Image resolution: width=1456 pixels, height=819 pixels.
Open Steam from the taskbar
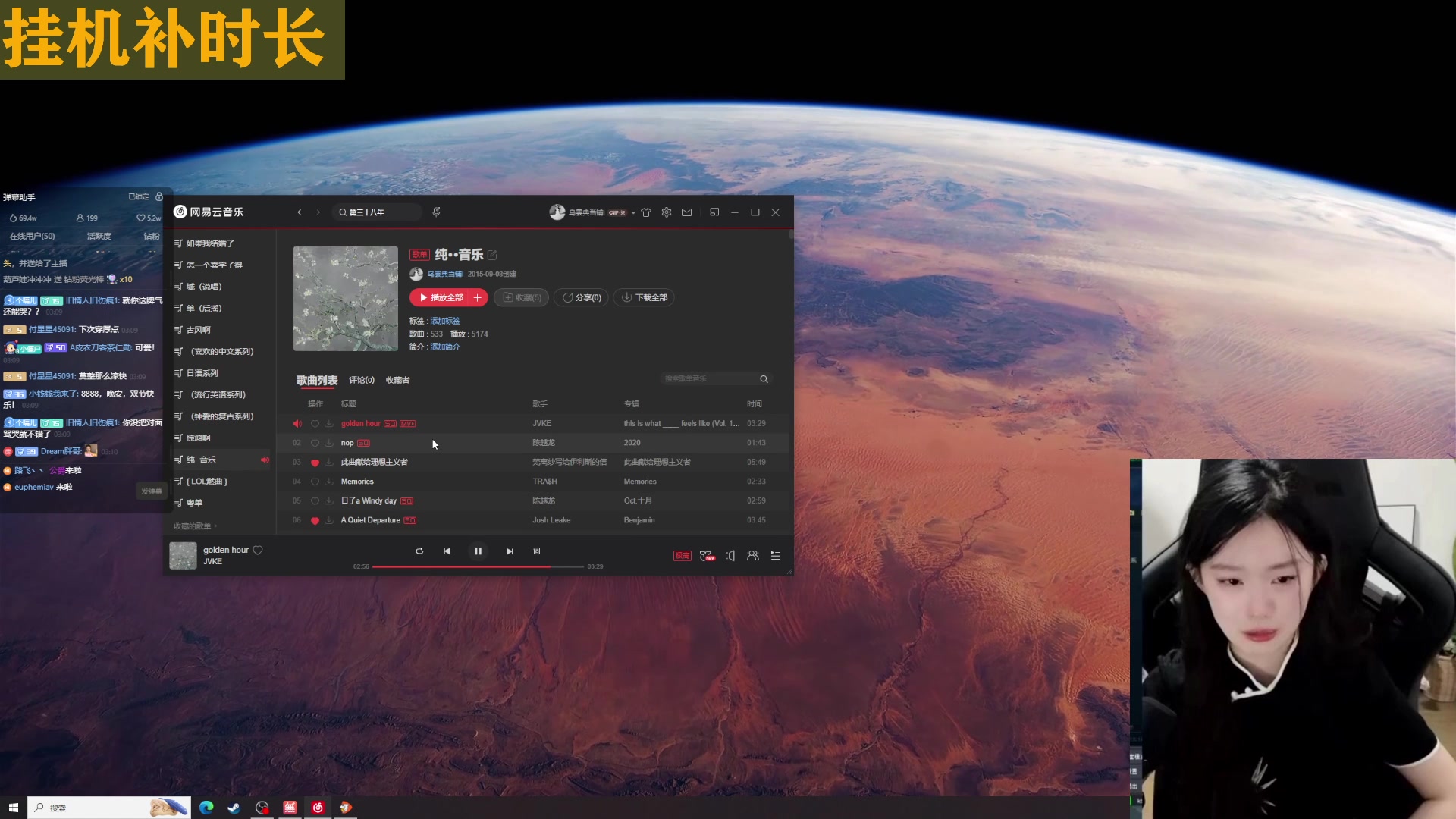click(x=234, y=808)
